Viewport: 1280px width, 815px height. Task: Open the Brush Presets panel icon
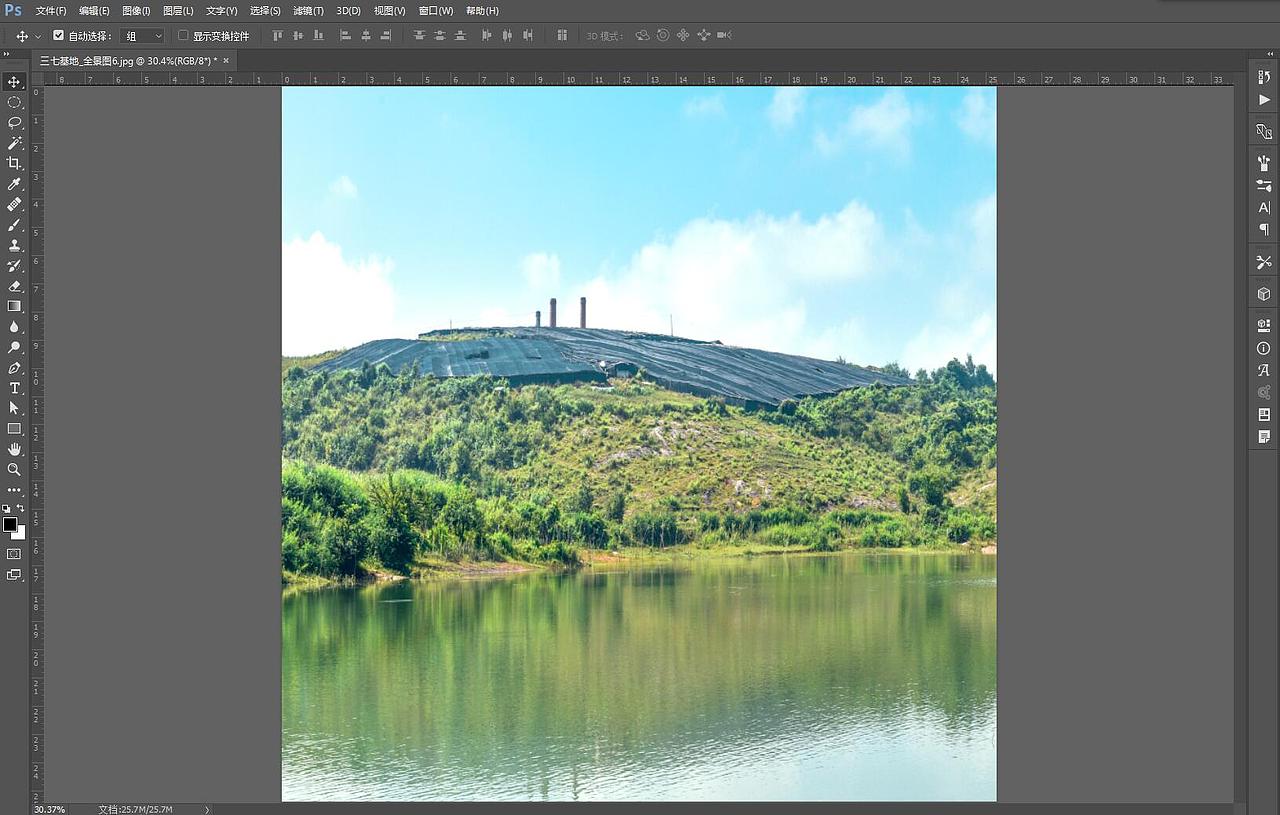point(1264,163)
